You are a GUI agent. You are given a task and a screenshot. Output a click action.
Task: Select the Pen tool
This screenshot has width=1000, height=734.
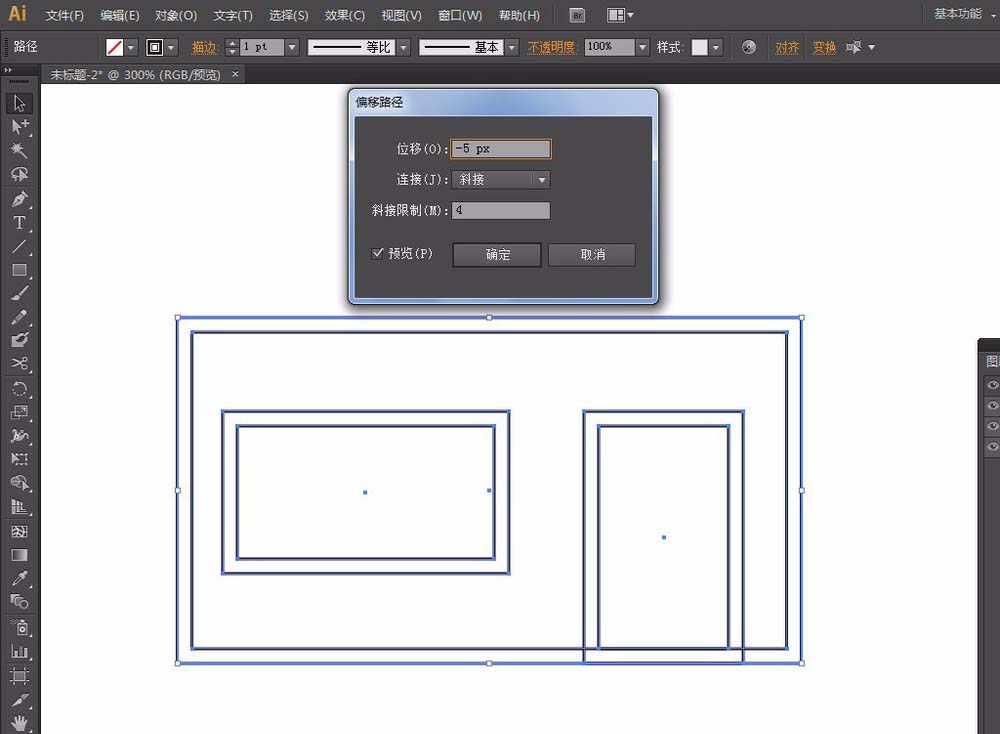click(19, 199)
